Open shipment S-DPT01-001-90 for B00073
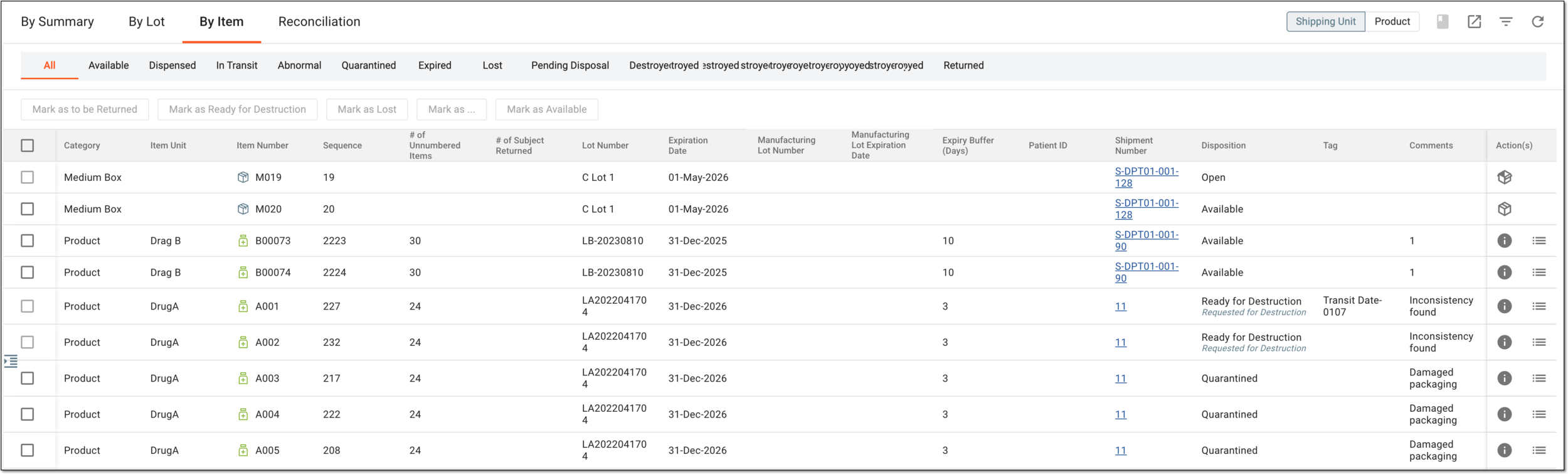Image resolution: width=1568 pixels, height=474 pixels. [x=1147, y=241]
